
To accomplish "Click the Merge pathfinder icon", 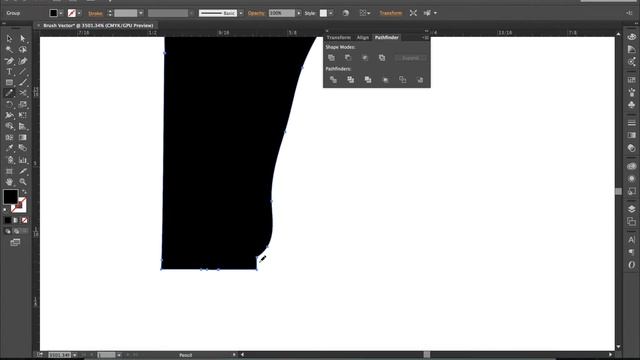I will coord(368,80).
